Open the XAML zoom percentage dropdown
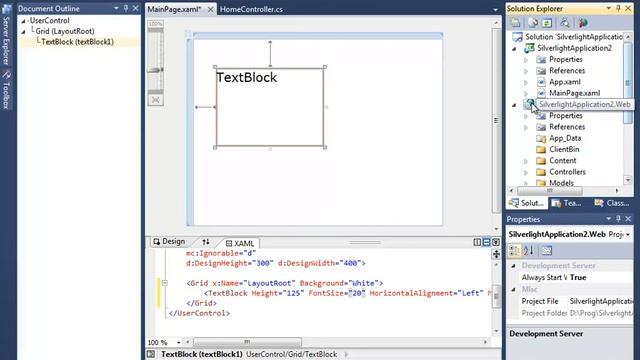640x360 pixels. point(178,342)
